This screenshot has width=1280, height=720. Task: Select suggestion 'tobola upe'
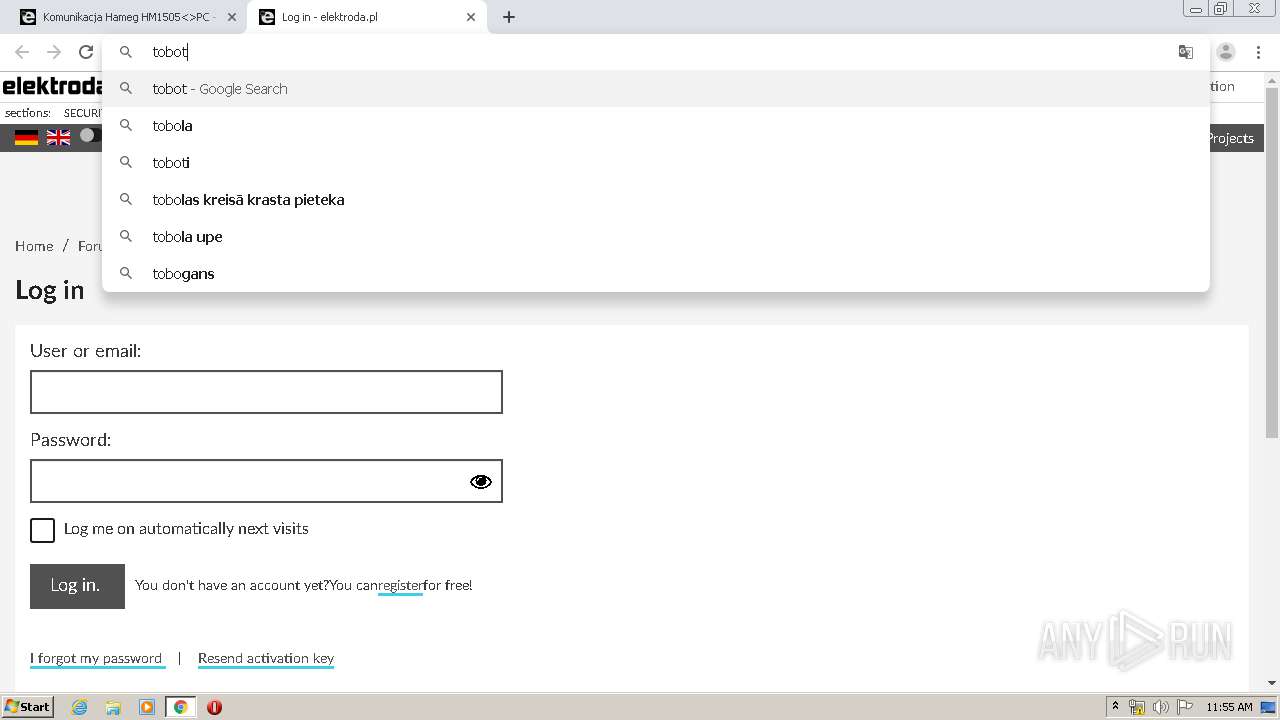[656, 237]
